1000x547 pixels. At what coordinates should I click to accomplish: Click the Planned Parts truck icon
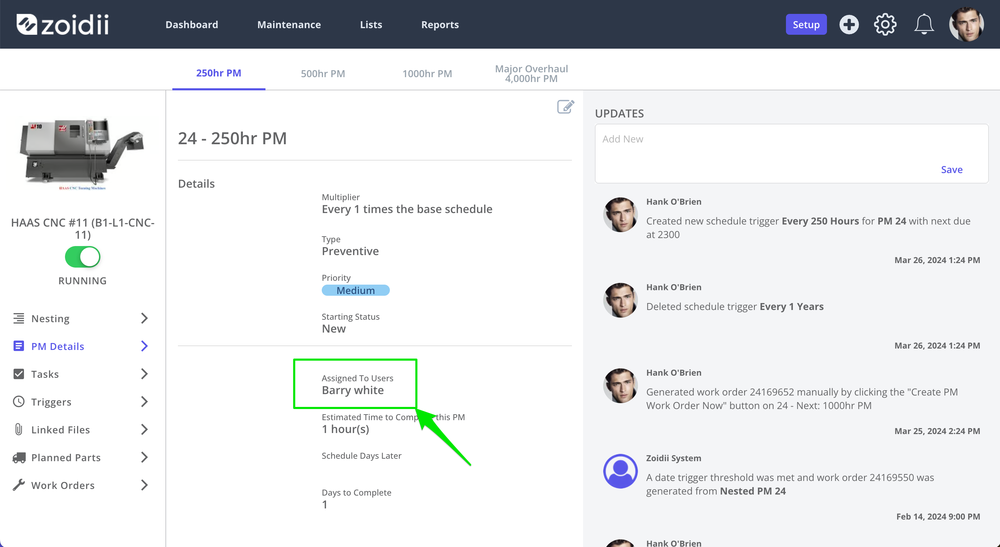coord(19,458)
